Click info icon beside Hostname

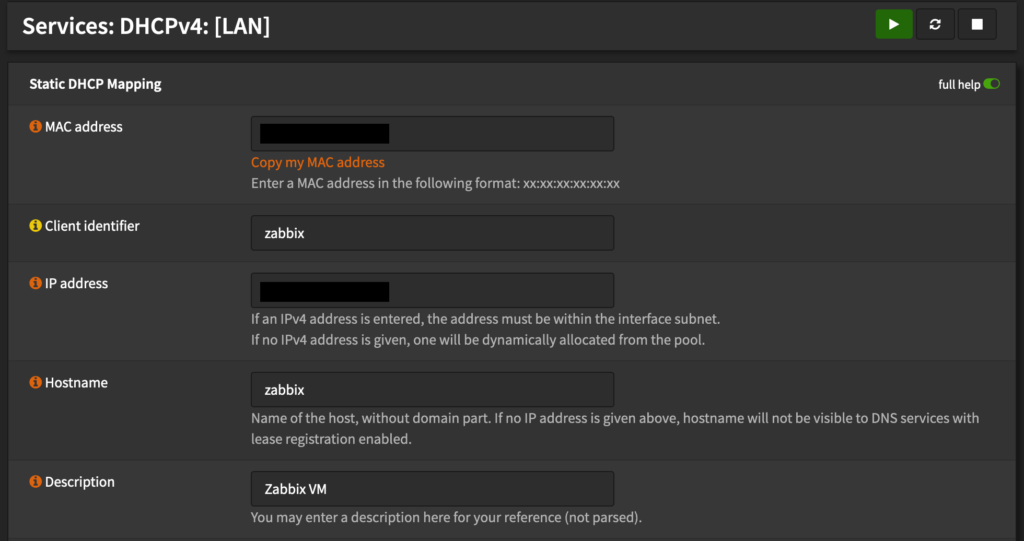point(36,383)
